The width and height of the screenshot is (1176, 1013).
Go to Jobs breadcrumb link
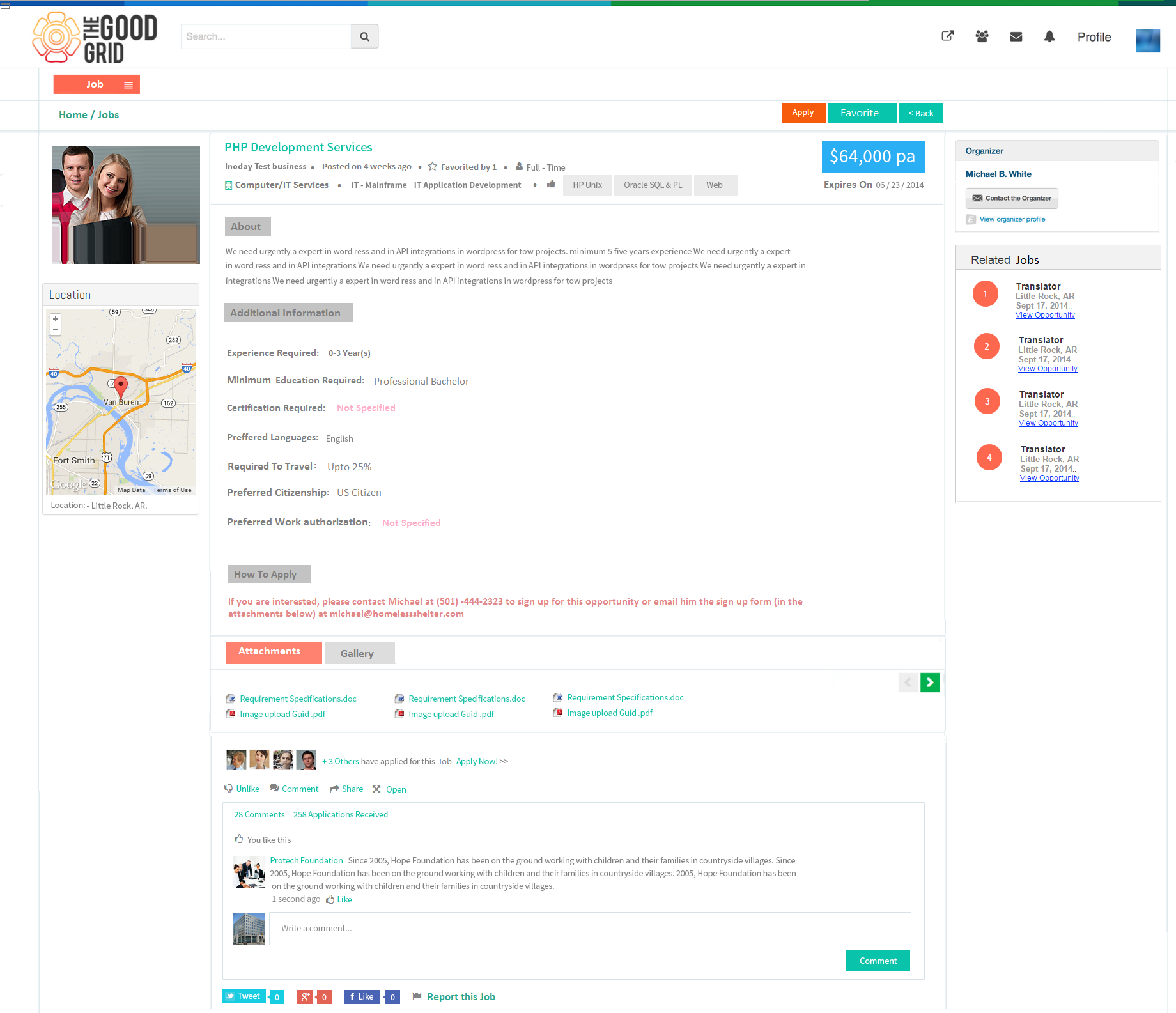108,115
